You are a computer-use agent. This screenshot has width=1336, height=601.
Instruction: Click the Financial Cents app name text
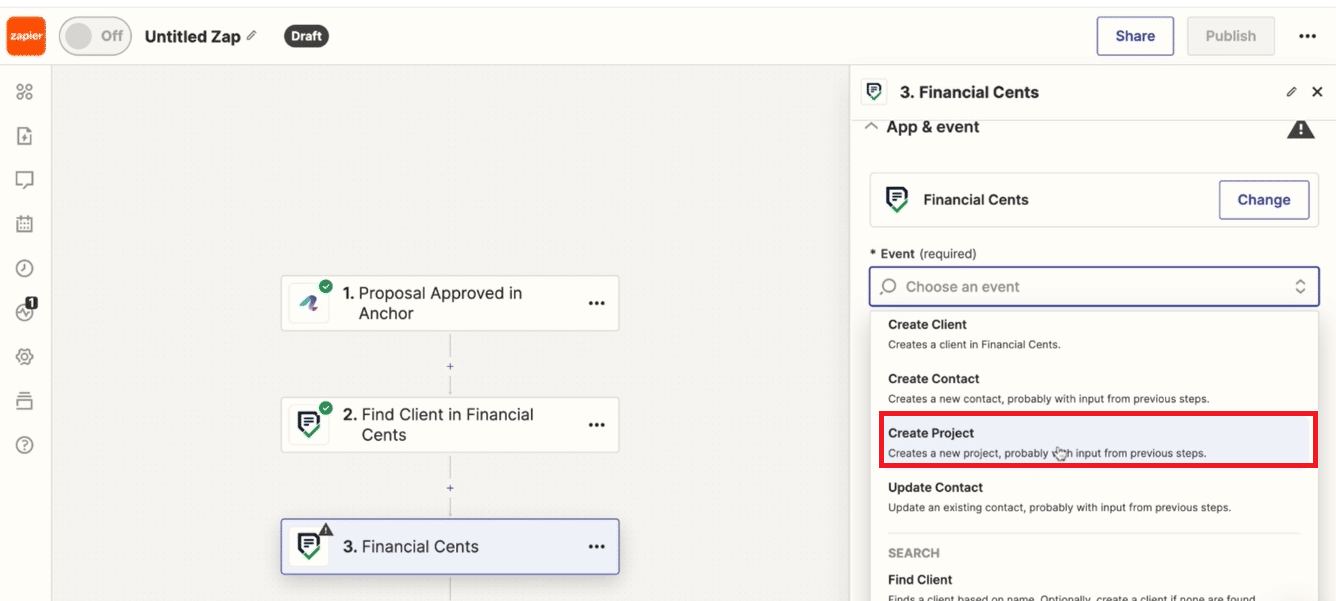point(975,200)
